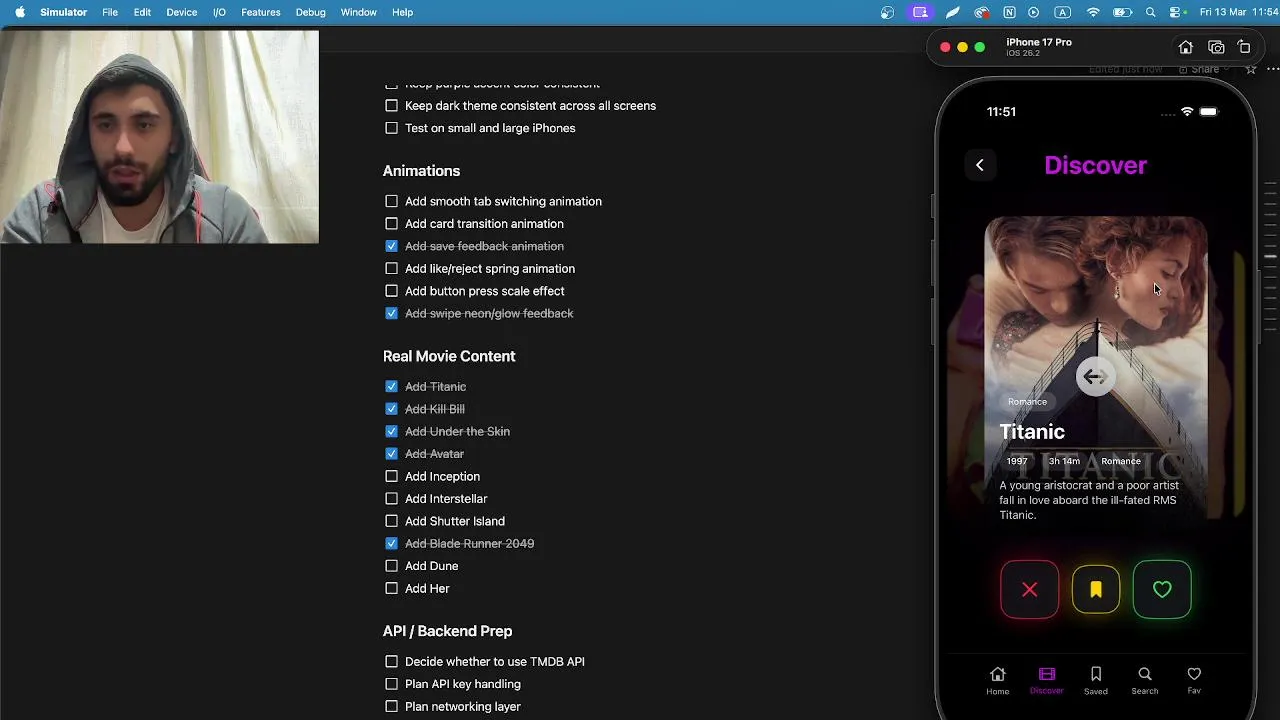Tap the green heart like button
The width and height of the screenshot is (1280, 720).
pyautogui.click(x=1162, y=590)
